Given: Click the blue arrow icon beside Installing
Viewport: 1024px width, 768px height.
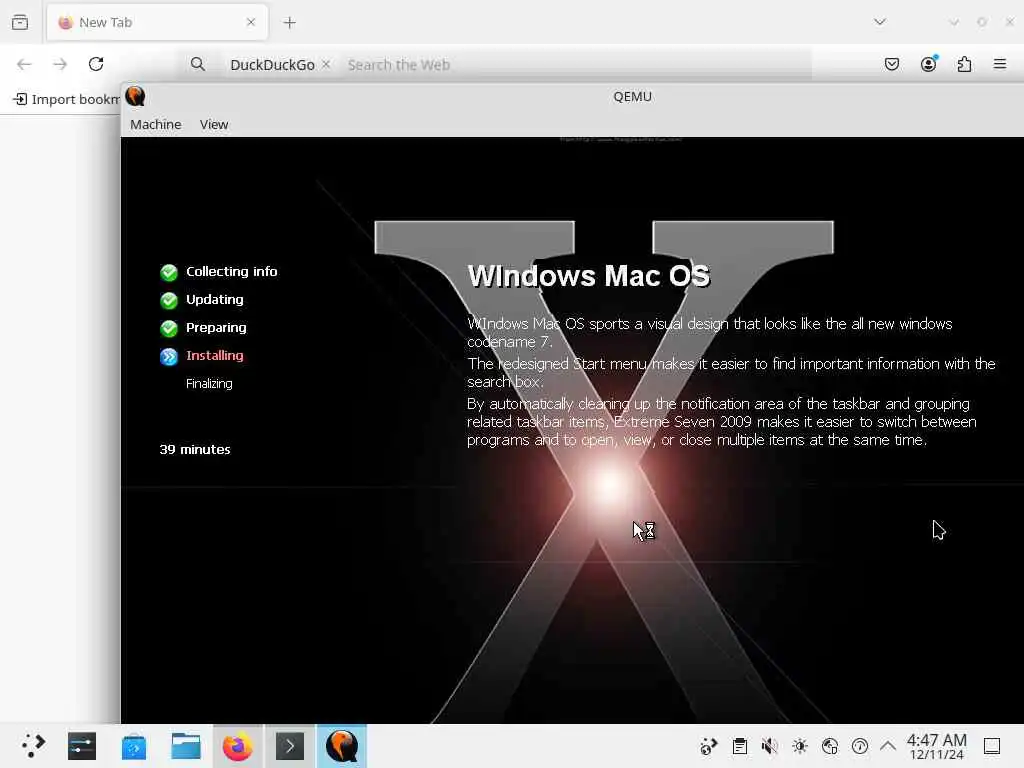Looking at the screenshot, I should [168, 356].
